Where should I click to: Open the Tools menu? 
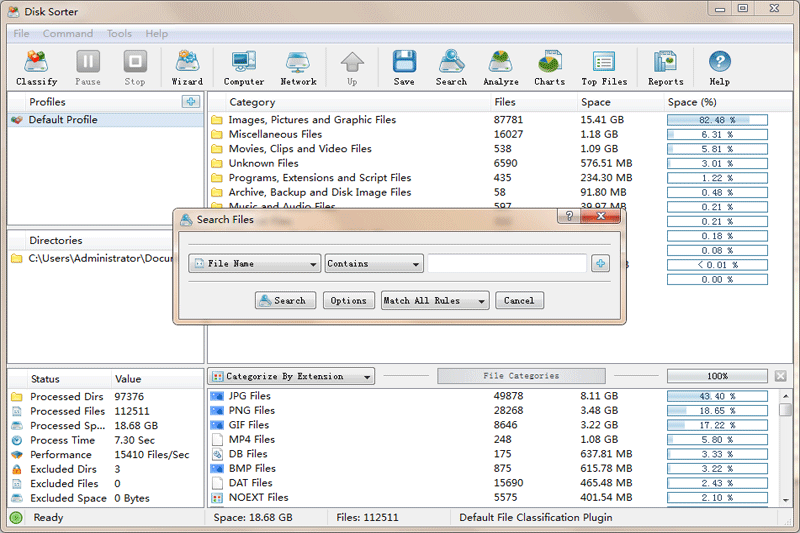point(119,34)
